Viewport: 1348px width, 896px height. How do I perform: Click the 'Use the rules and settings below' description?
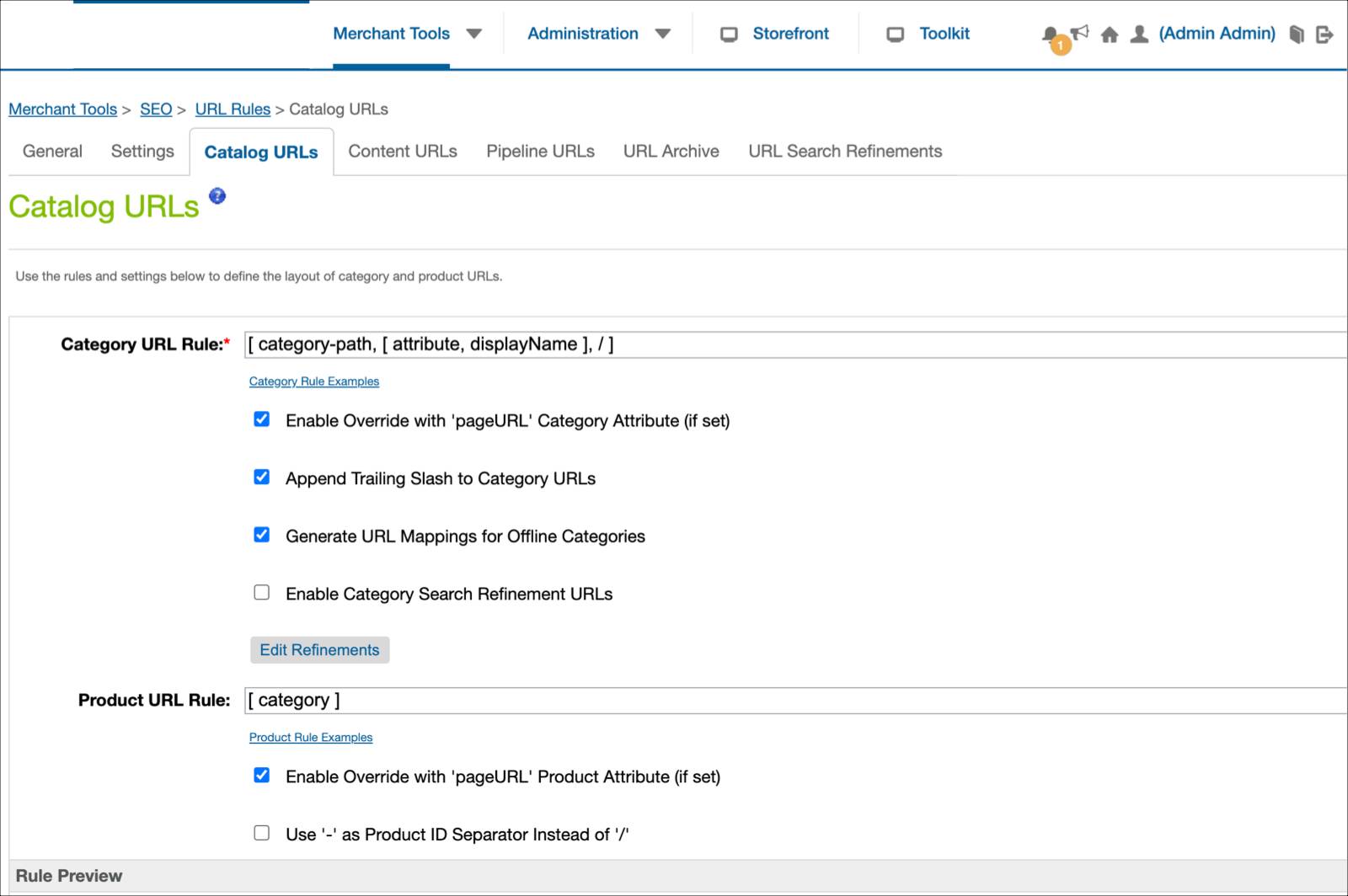(x=259, y=276)
